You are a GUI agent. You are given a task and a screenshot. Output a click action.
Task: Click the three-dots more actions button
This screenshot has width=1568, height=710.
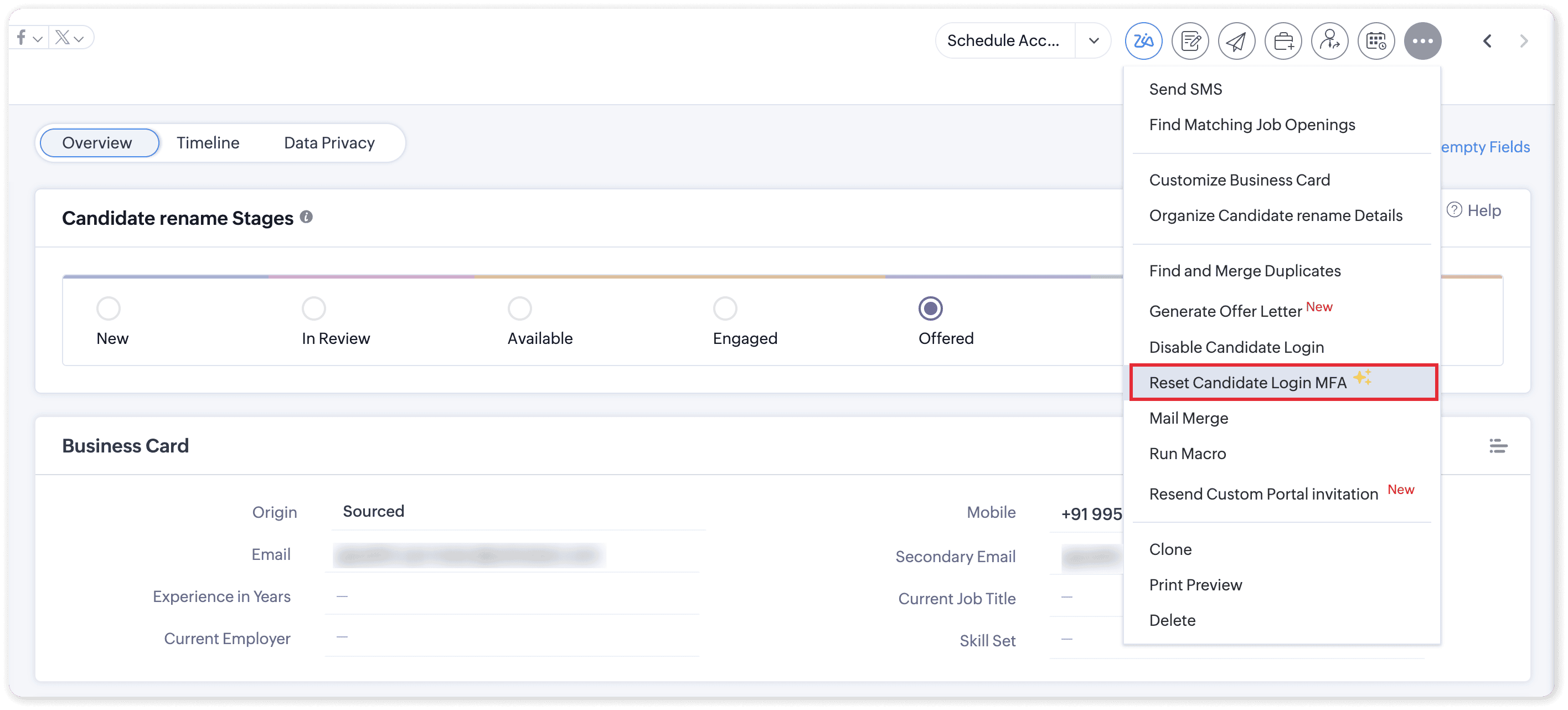[1422, 41]
